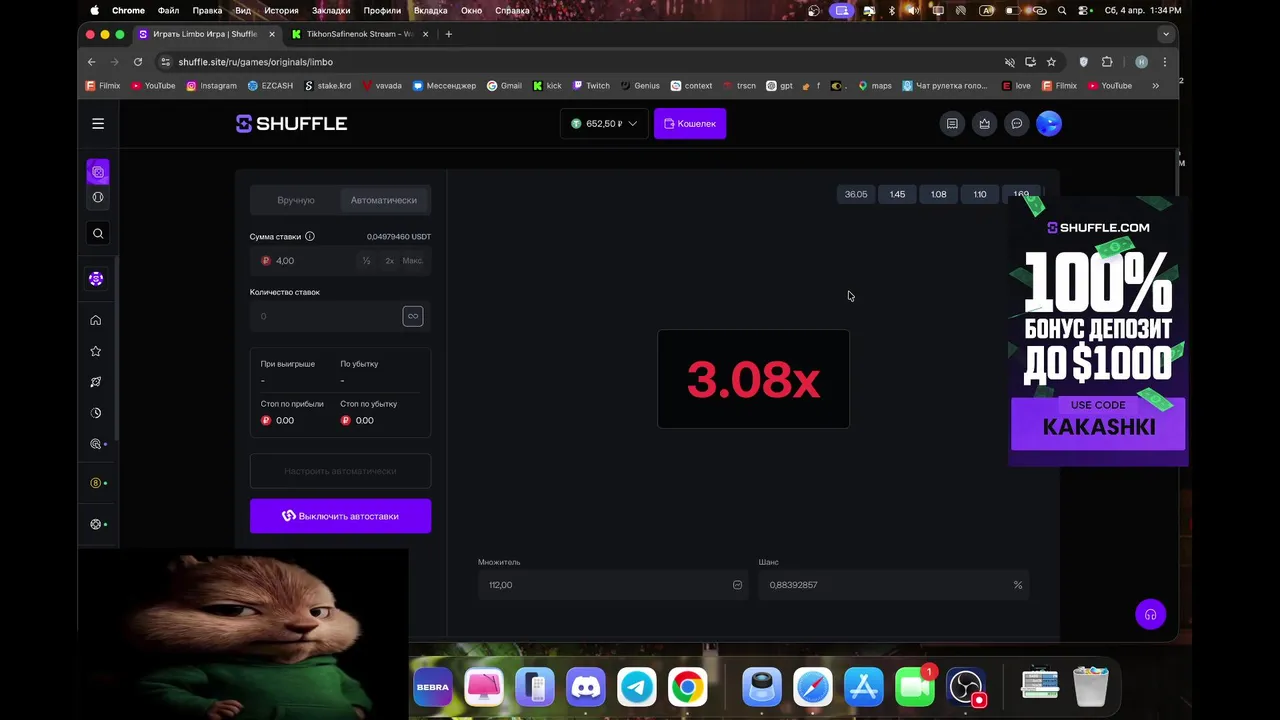Open Telegram from the dock
This screenshot has width=1280, height=720.
pos(636,687)
